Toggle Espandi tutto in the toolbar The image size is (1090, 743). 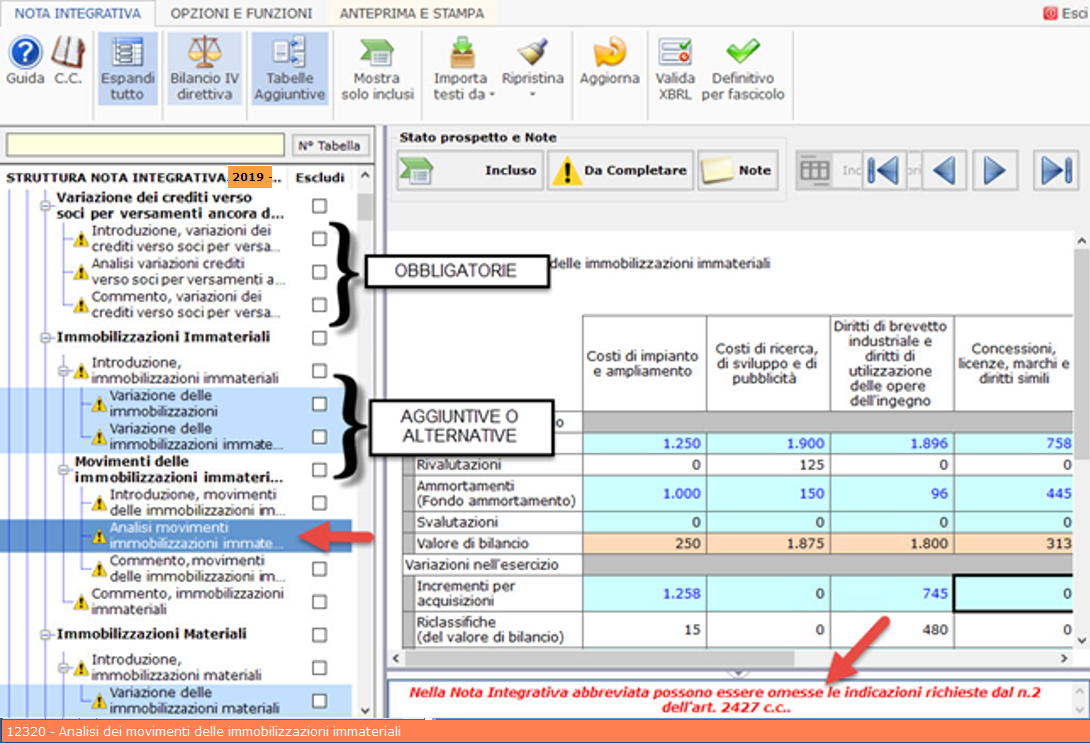[x=127, y=68]
